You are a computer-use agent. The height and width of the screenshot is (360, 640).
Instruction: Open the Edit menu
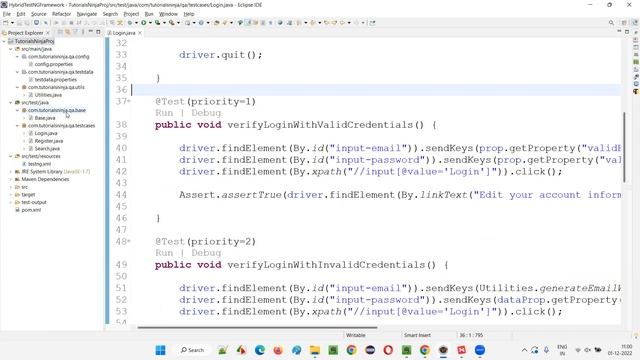21,14
